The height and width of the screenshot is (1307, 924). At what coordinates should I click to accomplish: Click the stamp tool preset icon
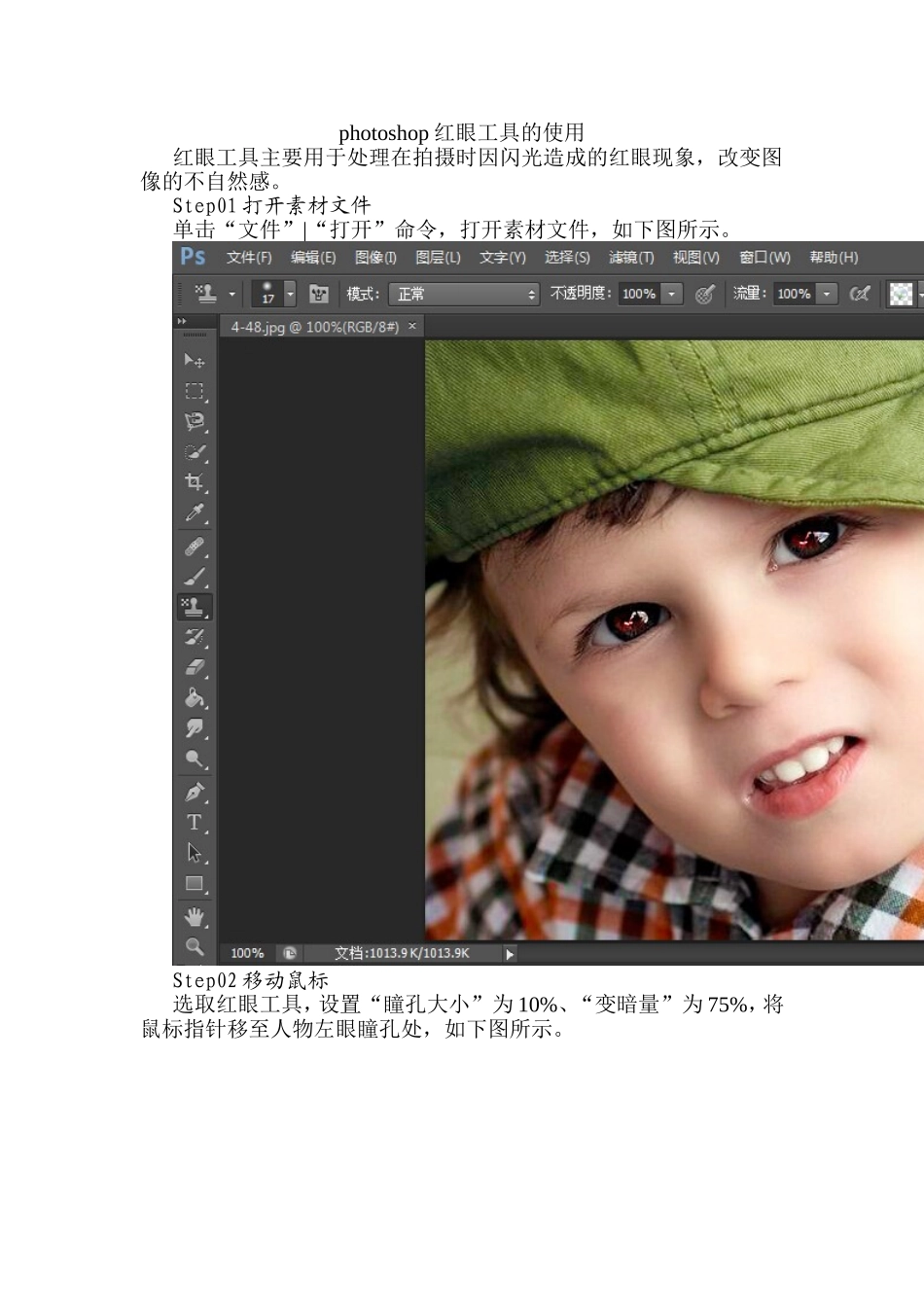point(205,293)
